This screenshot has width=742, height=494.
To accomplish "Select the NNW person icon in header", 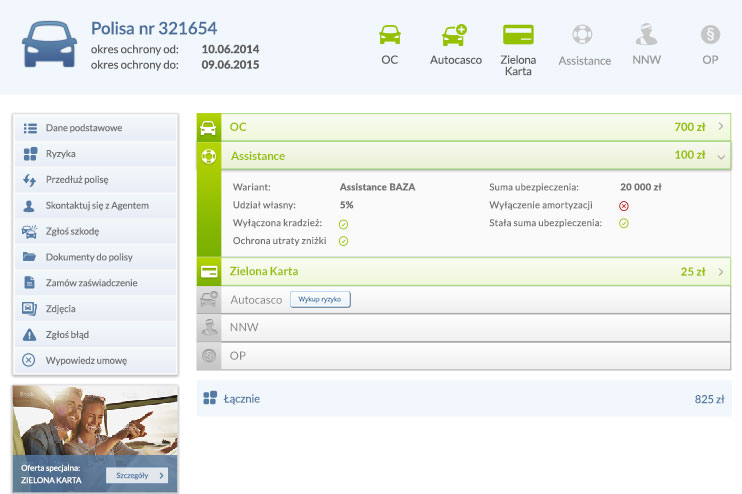I will click(x=646, y=35).
